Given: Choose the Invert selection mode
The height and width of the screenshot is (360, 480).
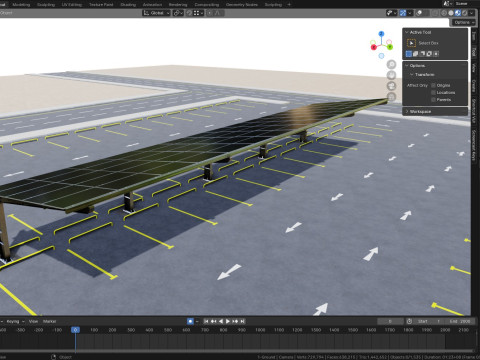Looking at the screenshot, I should pos(429,54).
